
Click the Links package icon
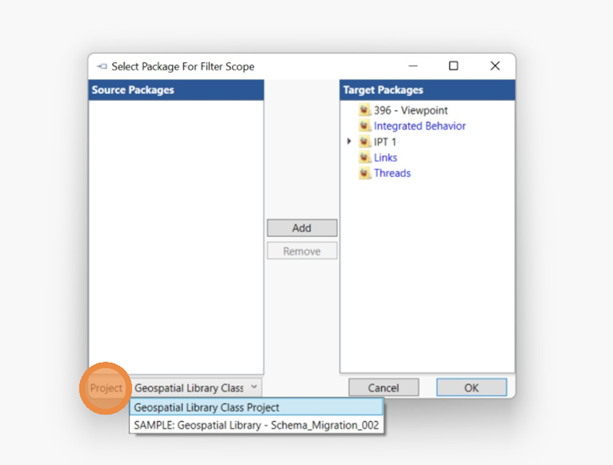coord(365,158)
